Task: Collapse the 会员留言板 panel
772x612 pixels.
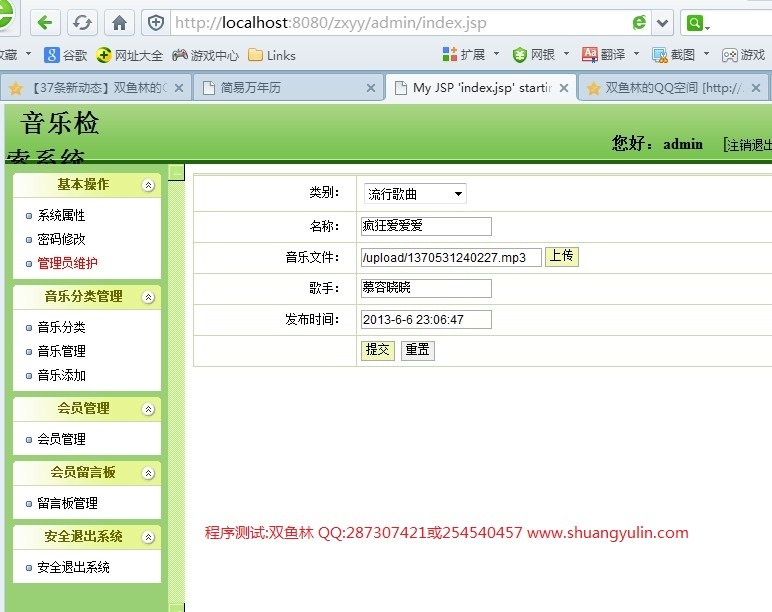Action: tap(148, 473)
